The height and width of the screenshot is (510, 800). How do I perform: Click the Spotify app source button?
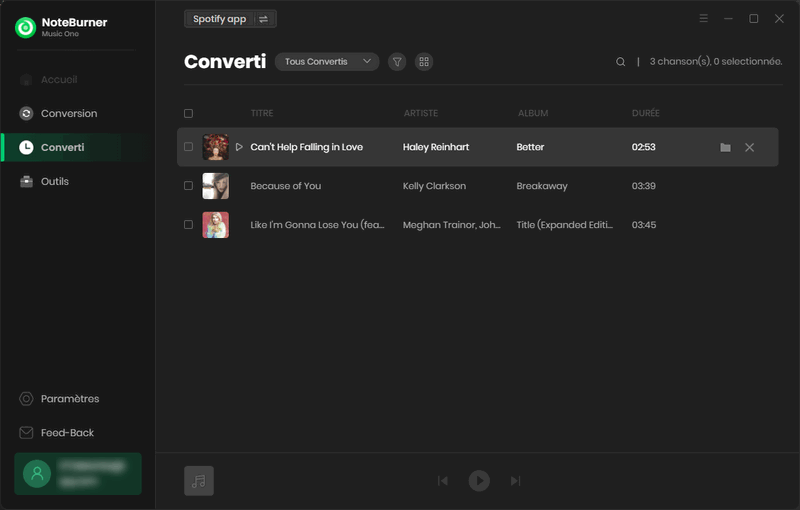pos(219,19)
